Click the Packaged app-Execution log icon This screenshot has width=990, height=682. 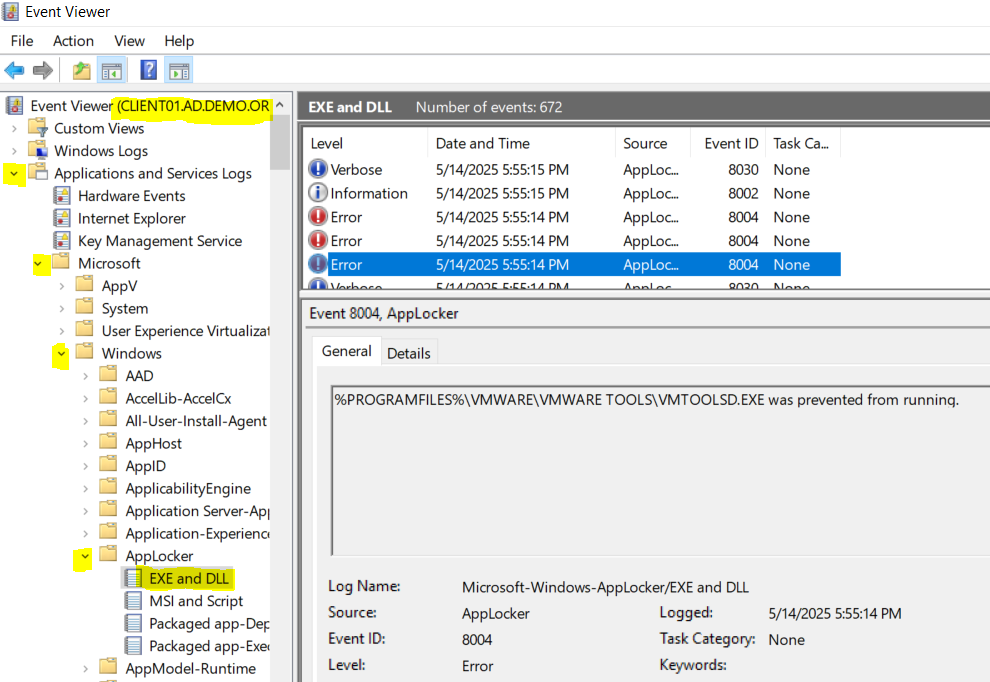pos(133,645)
